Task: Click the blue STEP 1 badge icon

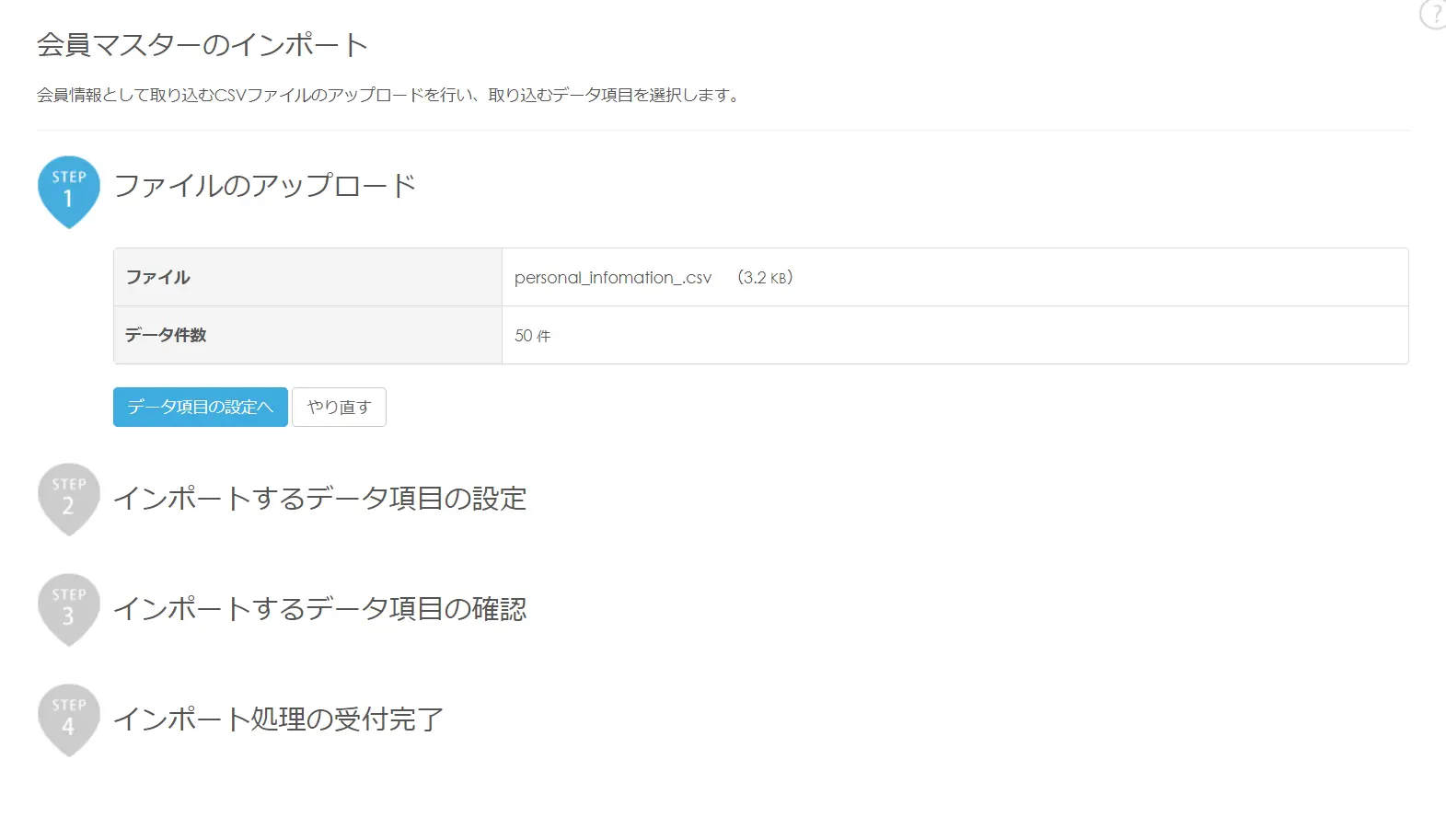Action: 68,191
